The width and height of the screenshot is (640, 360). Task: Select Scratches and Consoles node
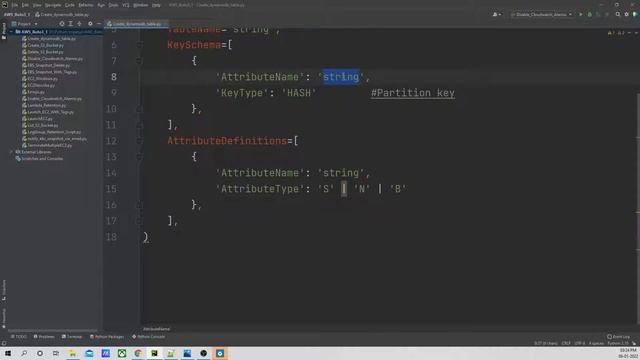[39, 159]
